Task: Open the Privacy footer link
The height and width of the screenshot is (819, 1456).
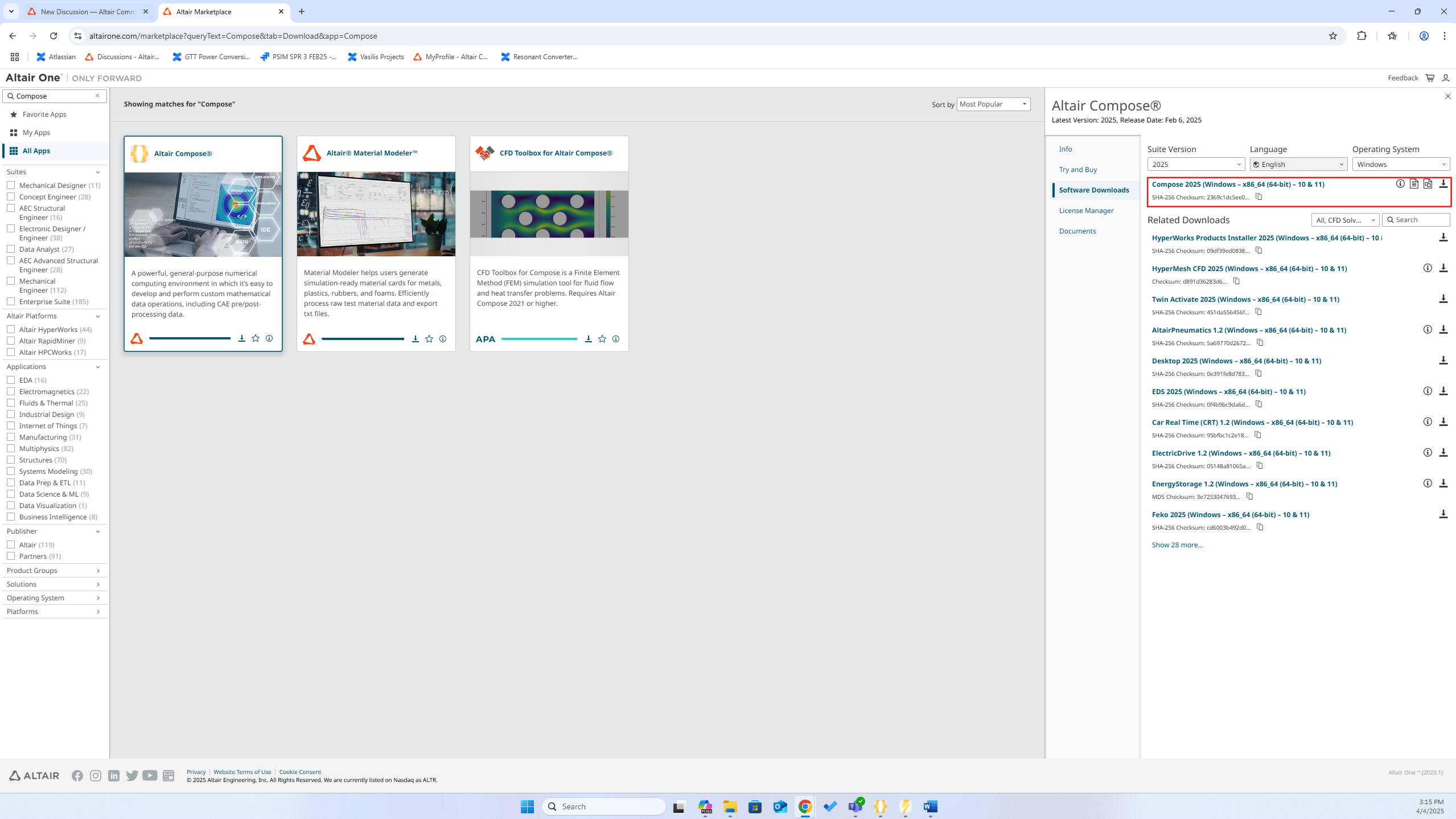Action: (x=196, y=772)
